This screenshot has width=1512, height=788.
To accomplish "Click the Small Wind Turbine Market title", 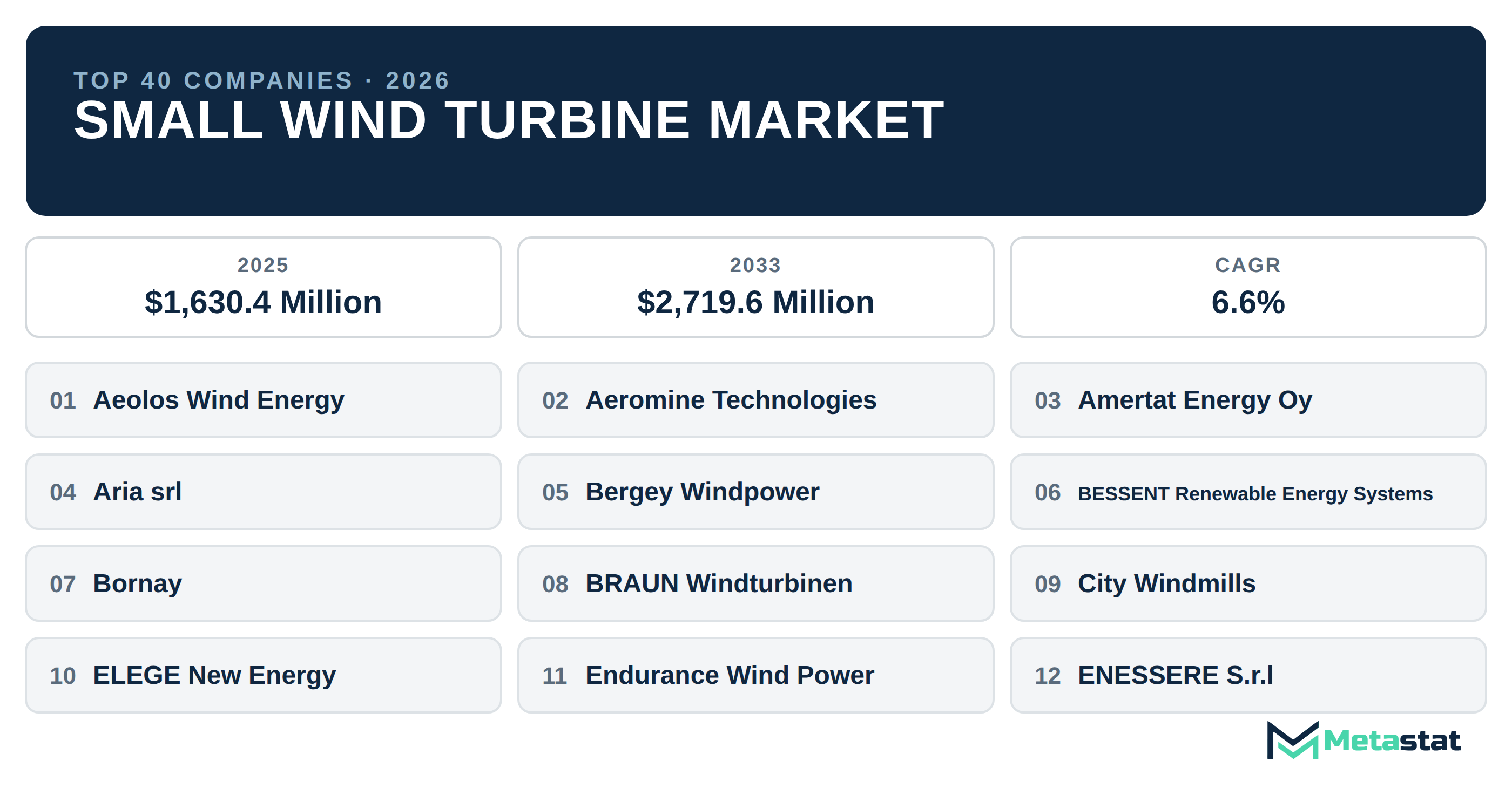I will 508,120.
